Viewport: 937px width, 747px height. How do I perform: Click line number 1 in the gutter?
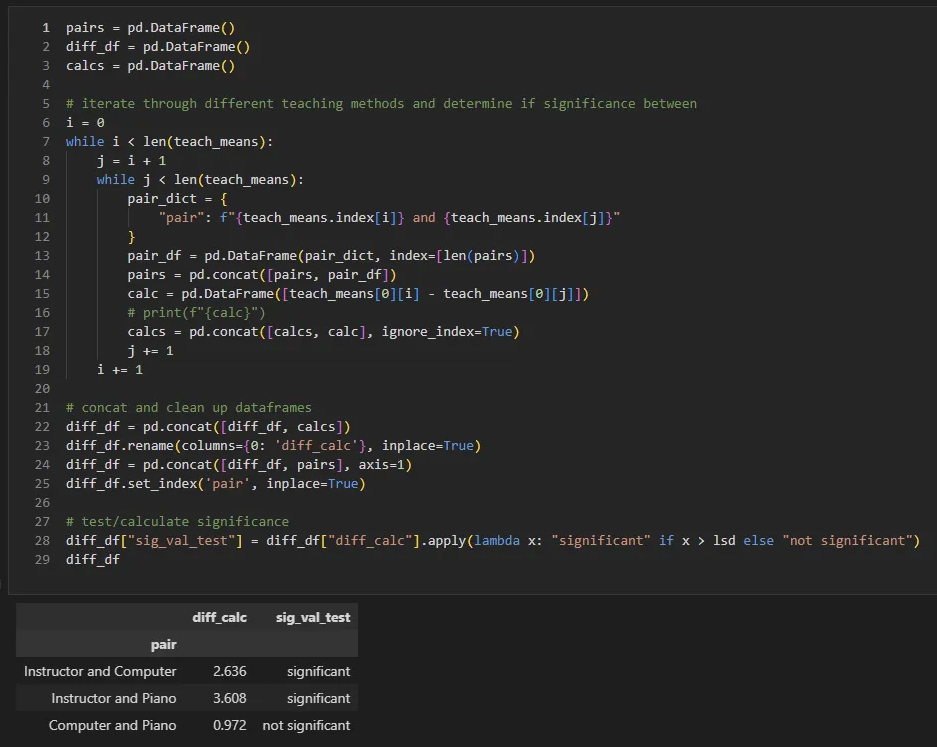45,28
